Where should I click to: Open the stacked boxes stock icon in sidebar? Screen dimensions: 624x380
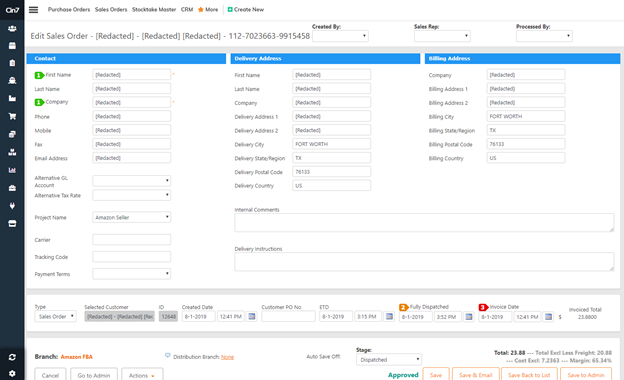(12, 152)
